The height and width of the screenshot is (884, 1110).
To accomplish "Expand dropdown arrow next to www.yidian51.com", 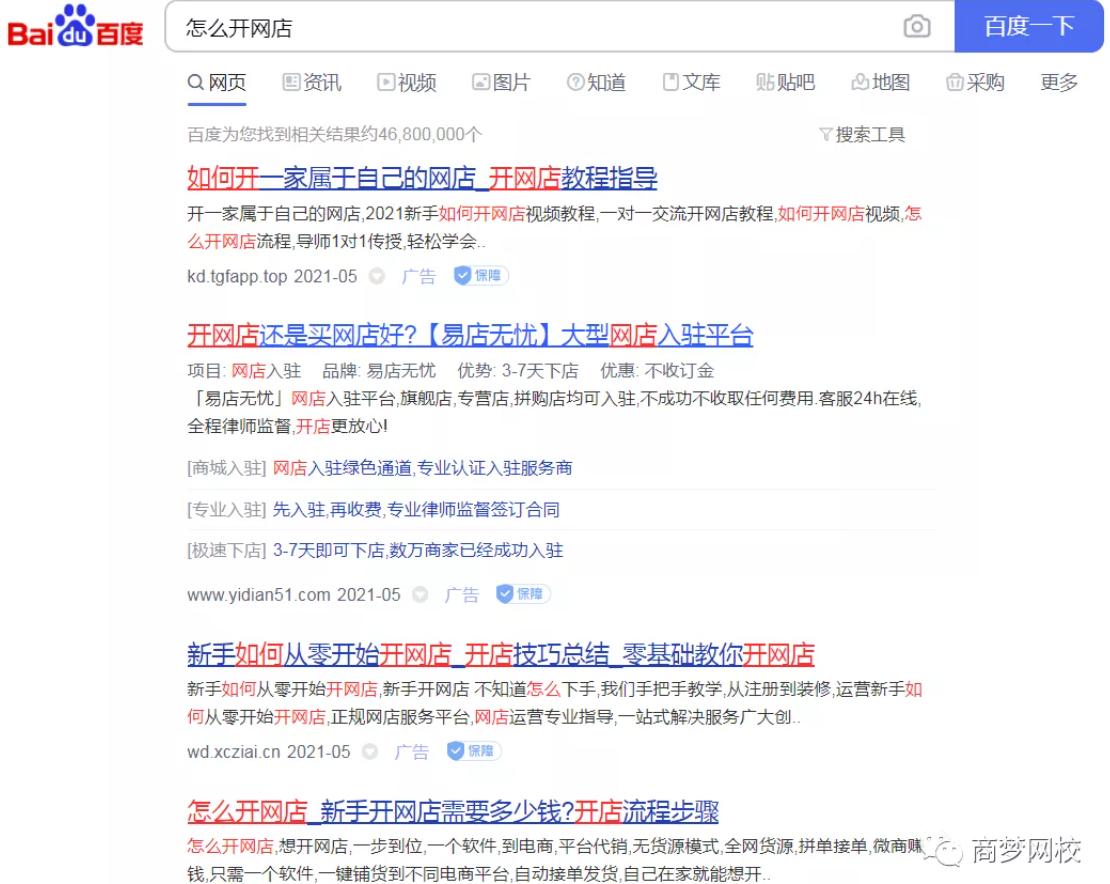I will 420,595.
